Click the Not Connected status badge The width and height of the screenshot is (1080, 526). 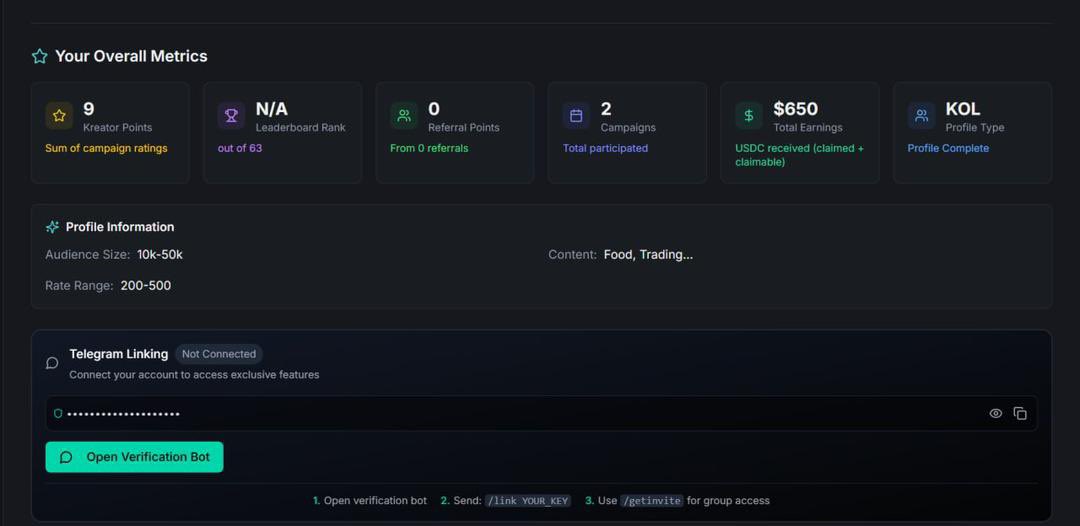tap(218, 354)
